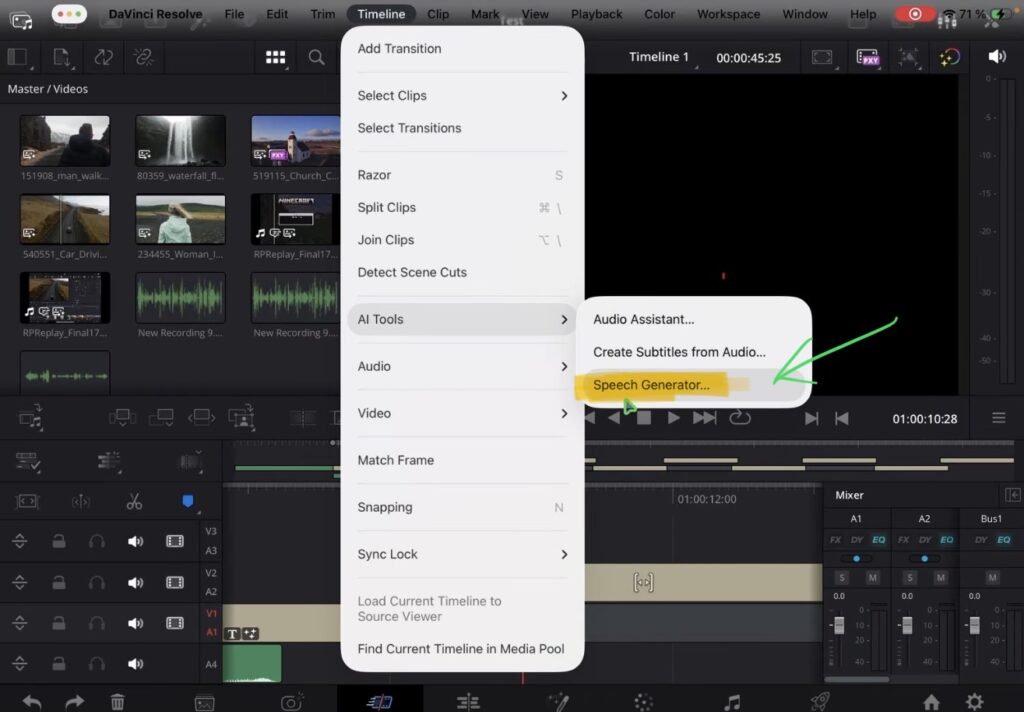
Task: Toggle video enable filmstrip on track V3
Action: pos(174,541)
